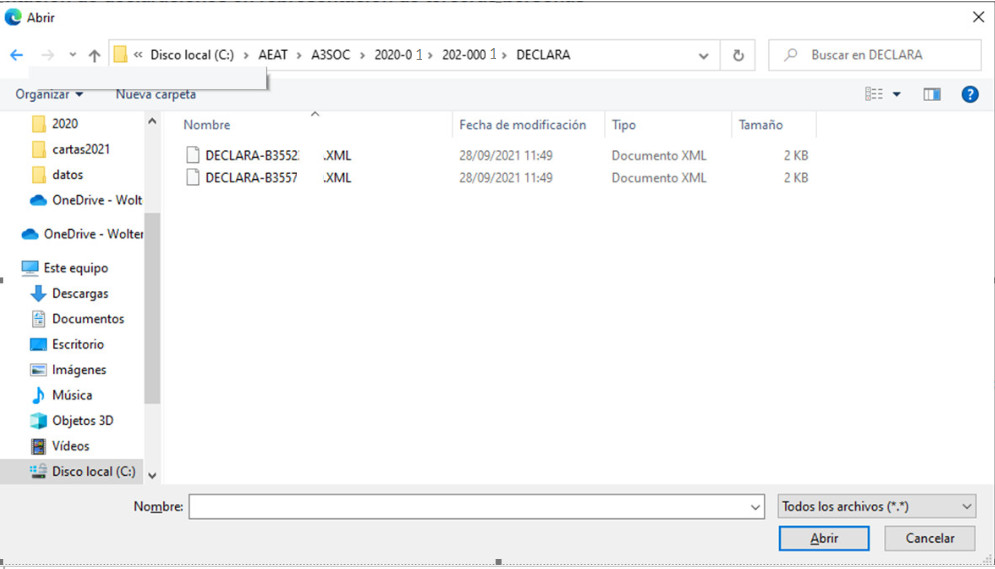Navigate up one folder level arrow
The image size is (995, 569).
pos(95,55)
